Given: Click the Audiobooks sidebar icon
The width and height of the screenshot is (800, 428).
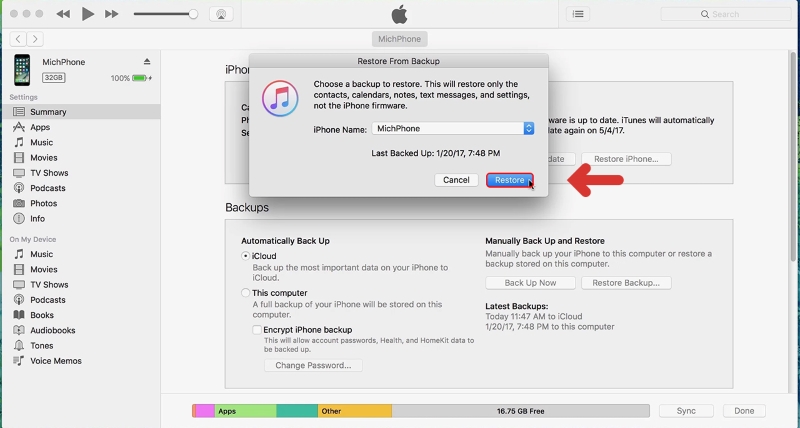Looking at the screenshot, I should point(19,330).
